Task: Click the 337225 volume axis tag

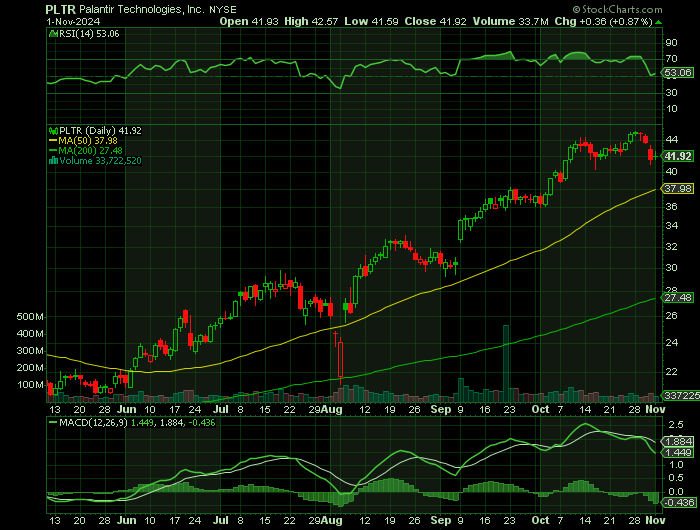Action: (x=678, y=396)
